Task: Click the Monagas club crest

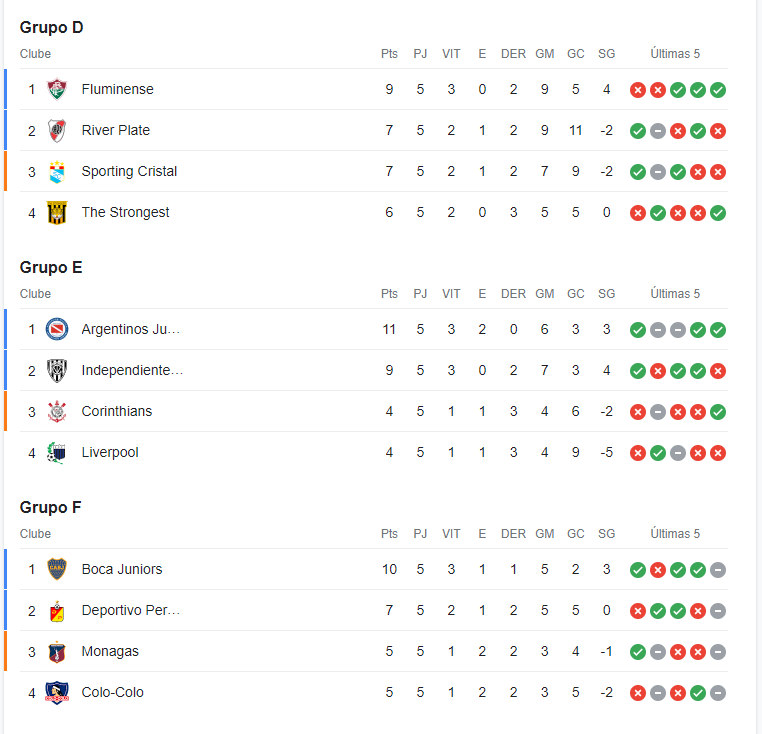Action: click(x=57, y=651)
